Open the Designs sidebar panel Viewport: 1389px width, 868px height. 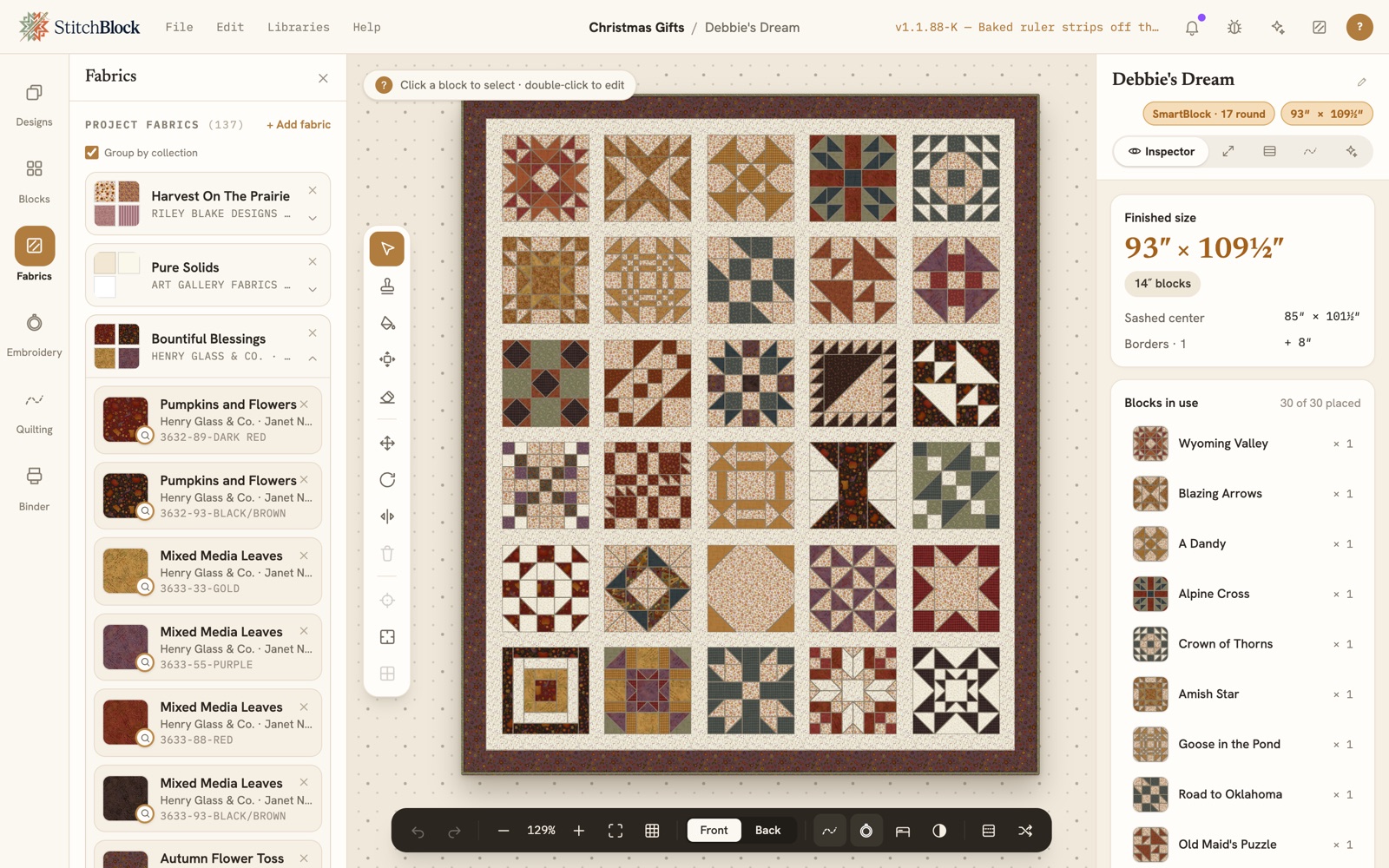(x=34, y=103)
